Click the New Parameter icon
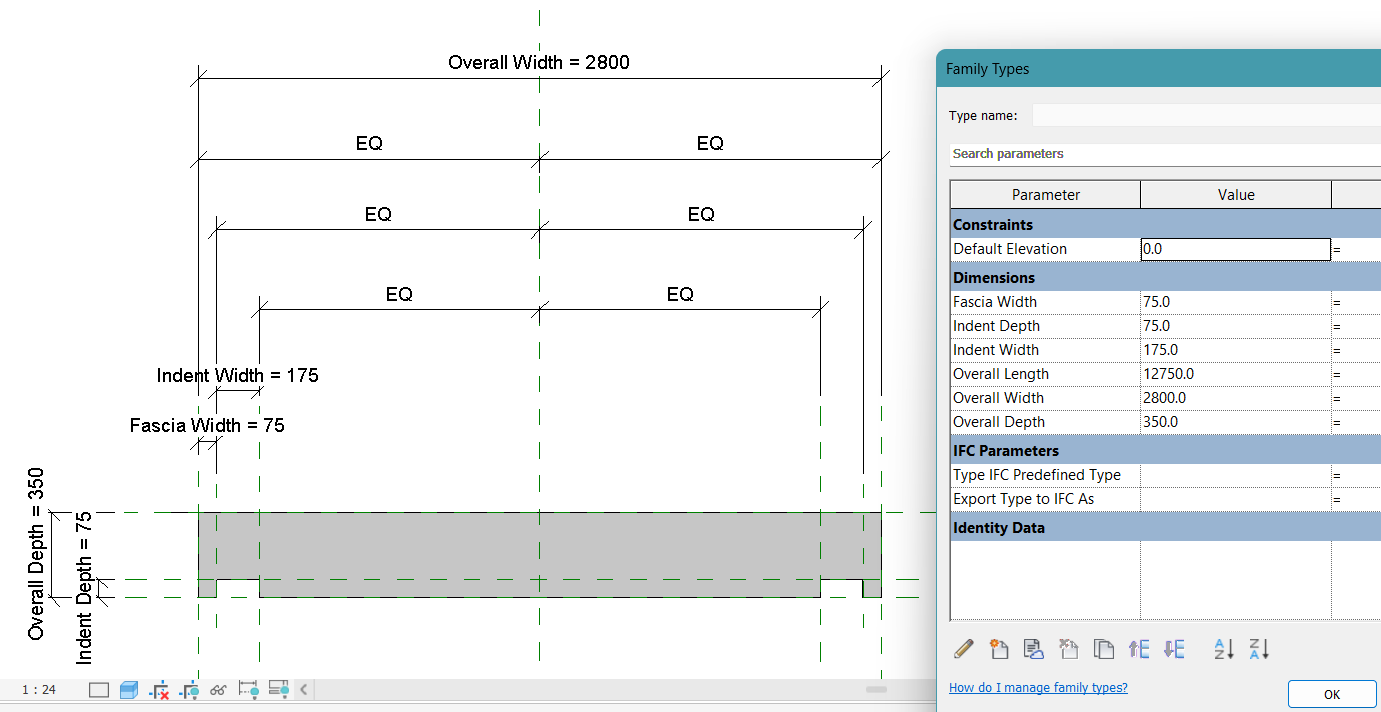This screenshot has width=1381, height=712. [x=998, y=649]
